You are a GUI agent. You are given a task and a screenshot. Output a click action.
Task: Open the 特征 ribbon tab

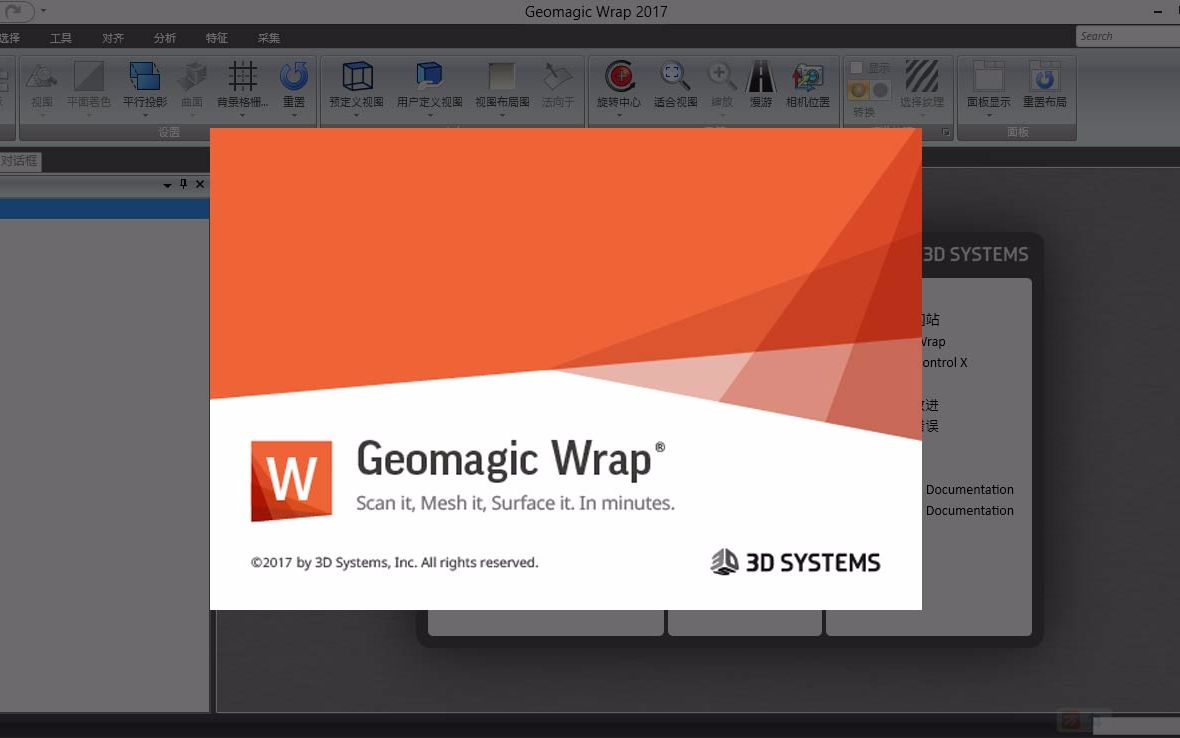click(217, 38)
